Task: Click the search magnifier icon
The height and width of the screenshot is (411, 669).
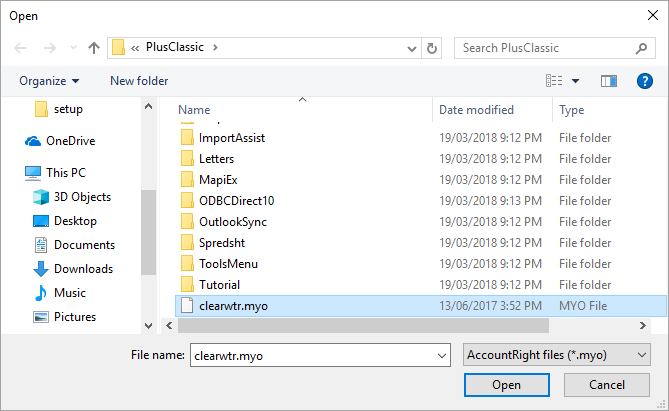Action: click(x=642, y=48)
